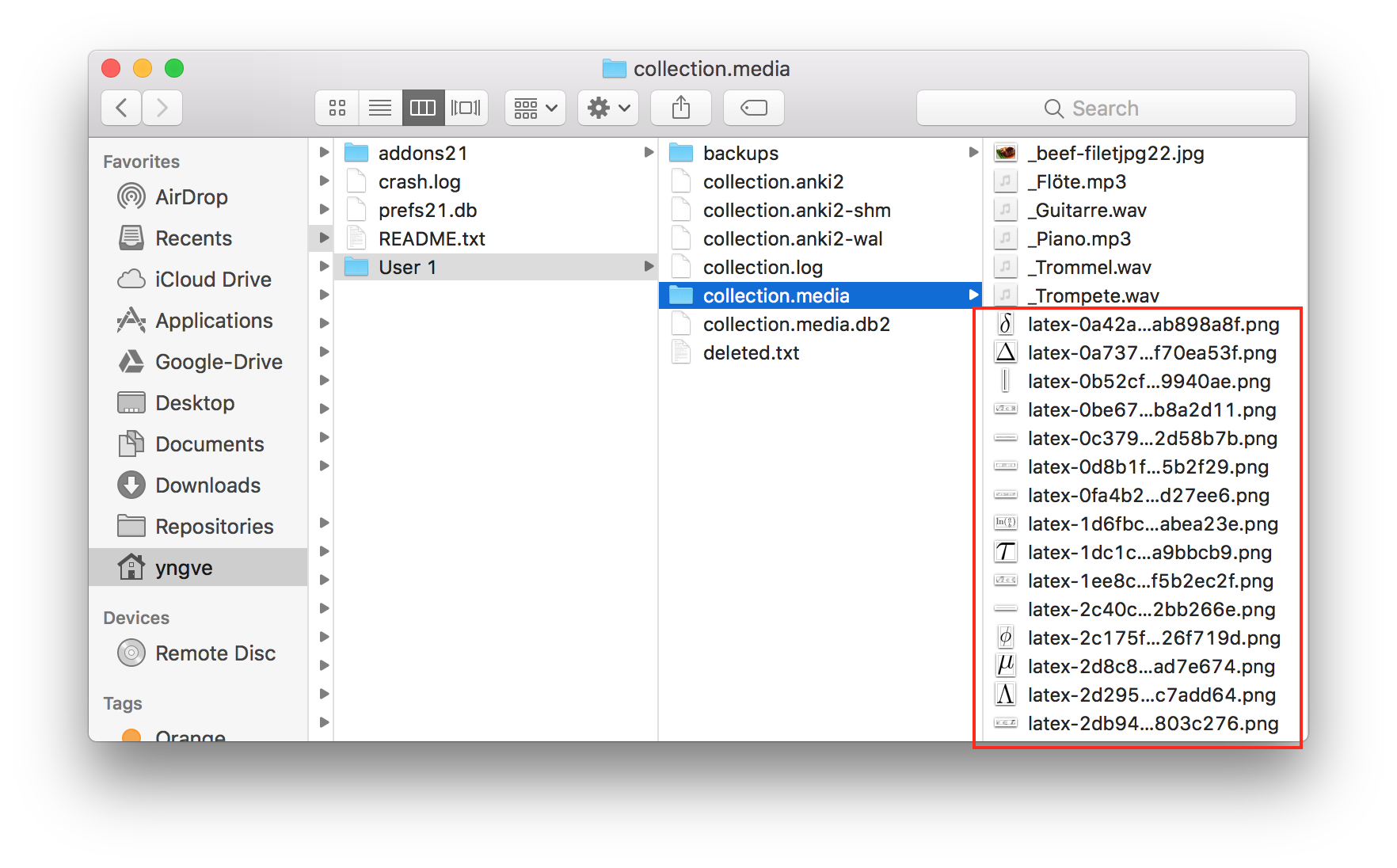Open the item arrangement dropdown

535,108
